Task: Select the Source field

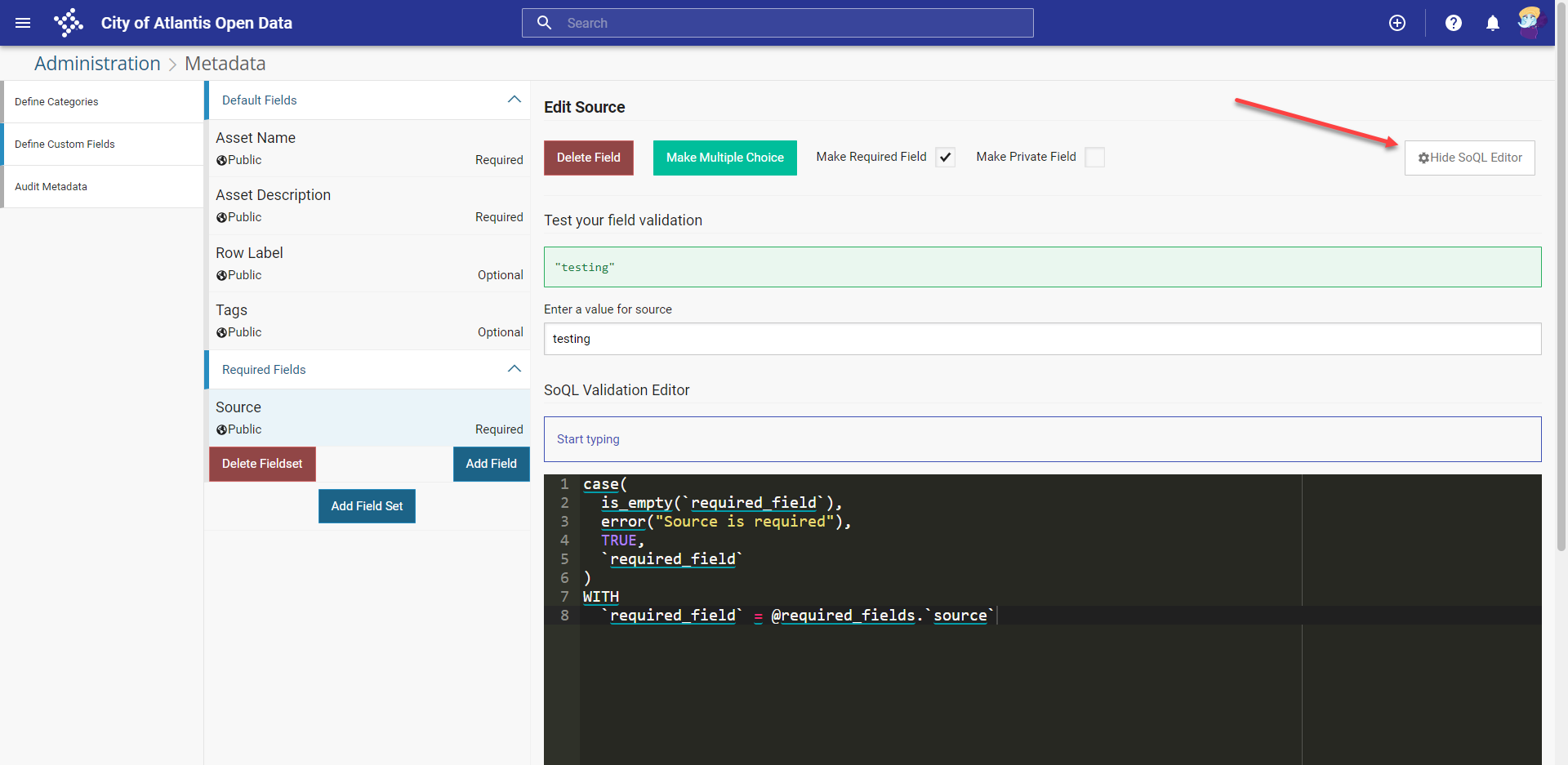Action: click(369, 418)
